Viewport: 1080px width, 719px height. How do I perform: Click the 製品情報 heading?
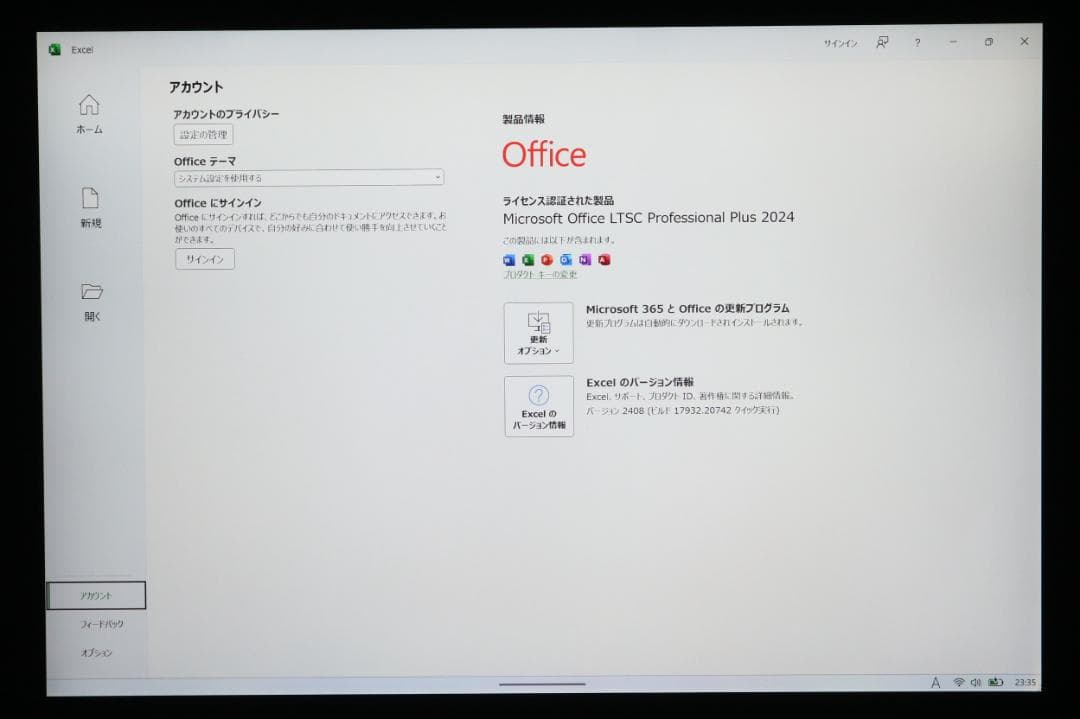[523, 119]
